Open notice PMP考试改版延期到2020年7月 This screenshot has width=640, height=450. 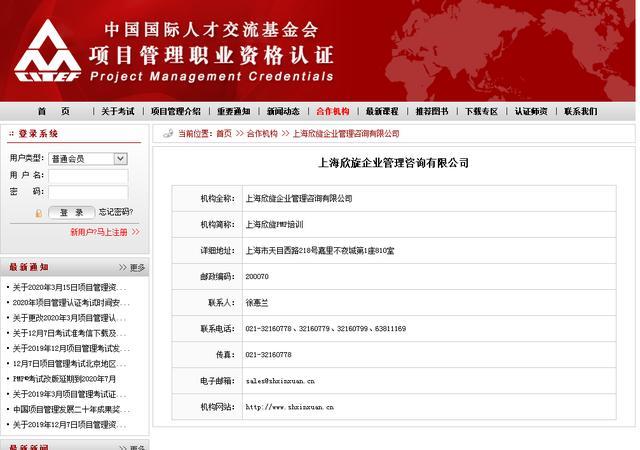point(64,379)
